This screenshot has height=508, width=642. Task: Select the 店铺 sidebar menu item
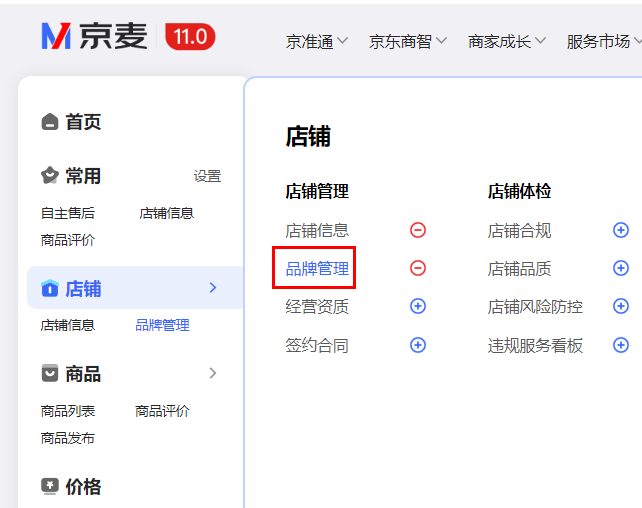[x=135, y=287]
